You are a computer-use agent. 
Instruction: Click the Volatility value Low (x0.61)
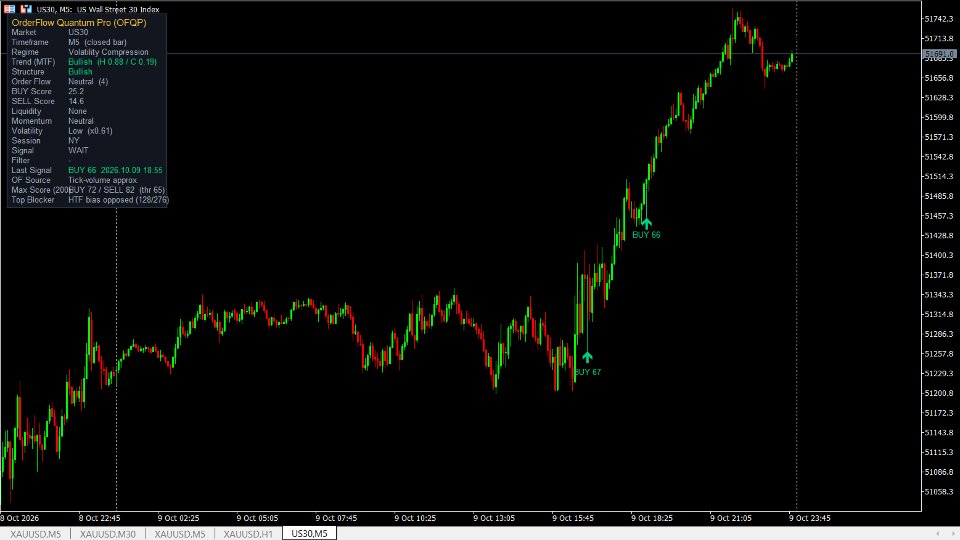click(90, 130)
